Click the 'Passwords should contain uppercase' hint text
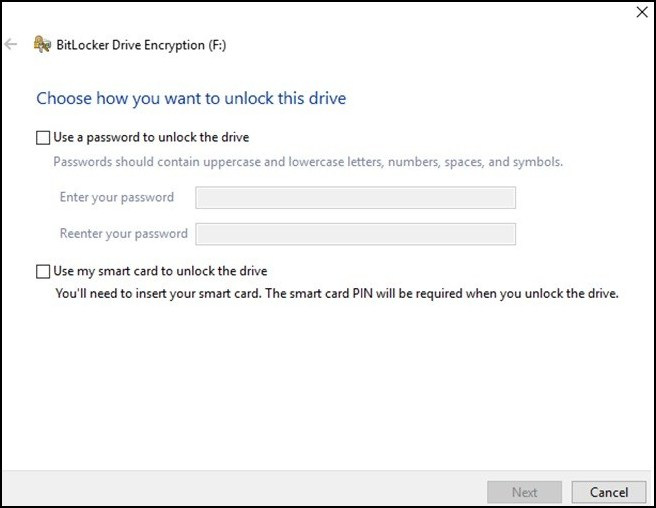The width and height of the screenshot is (656, 508). [x=308, y=162]
